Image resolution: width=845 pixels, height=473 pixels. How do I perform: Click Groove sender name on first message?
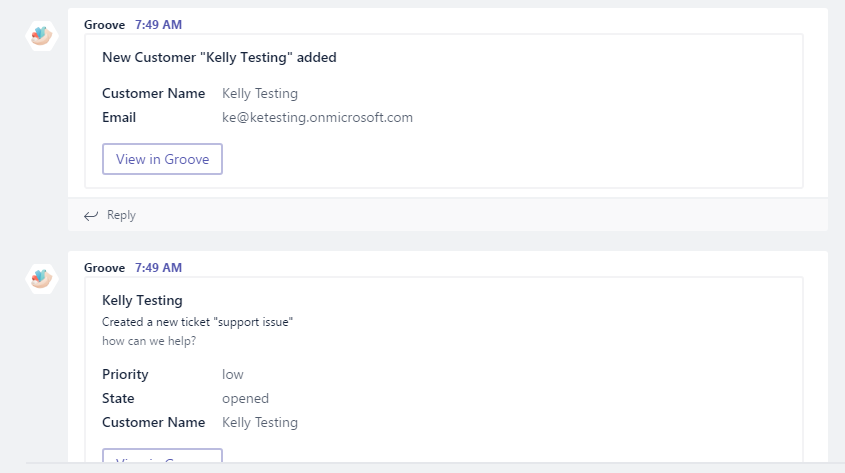105,25
